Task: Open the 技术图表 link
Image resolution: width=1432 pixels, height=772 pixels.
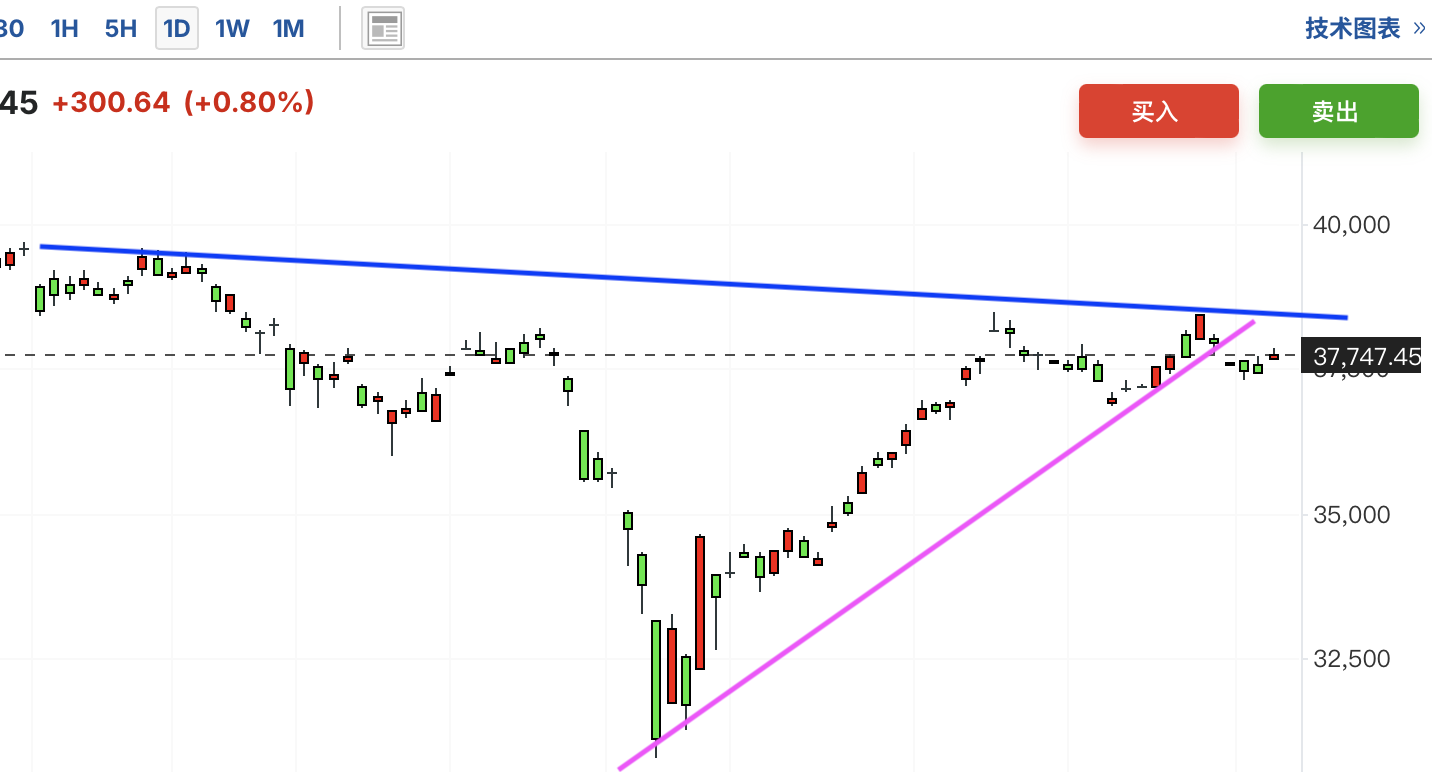Action: (1352, 28)
